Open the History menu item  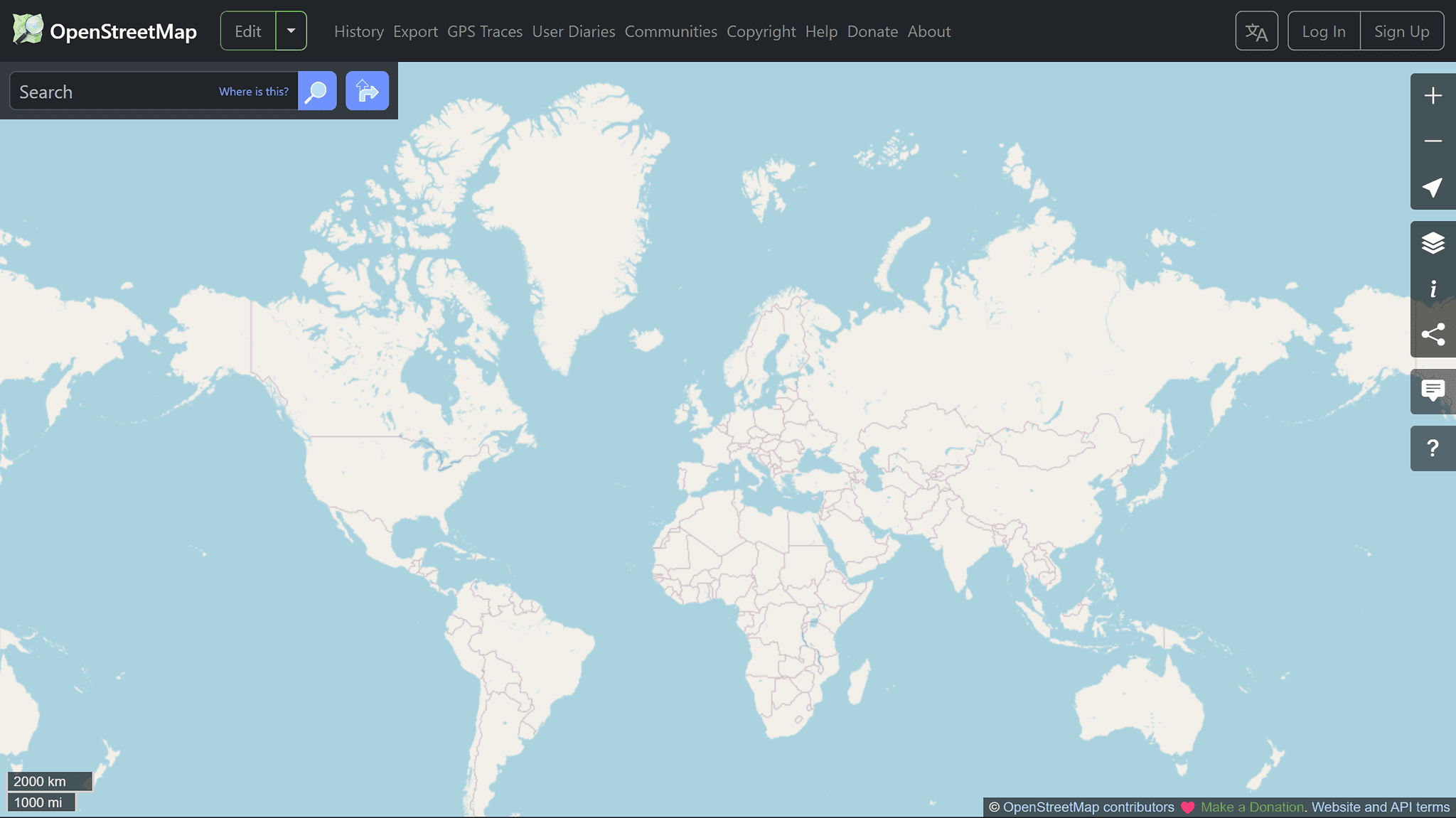(358, 31)
